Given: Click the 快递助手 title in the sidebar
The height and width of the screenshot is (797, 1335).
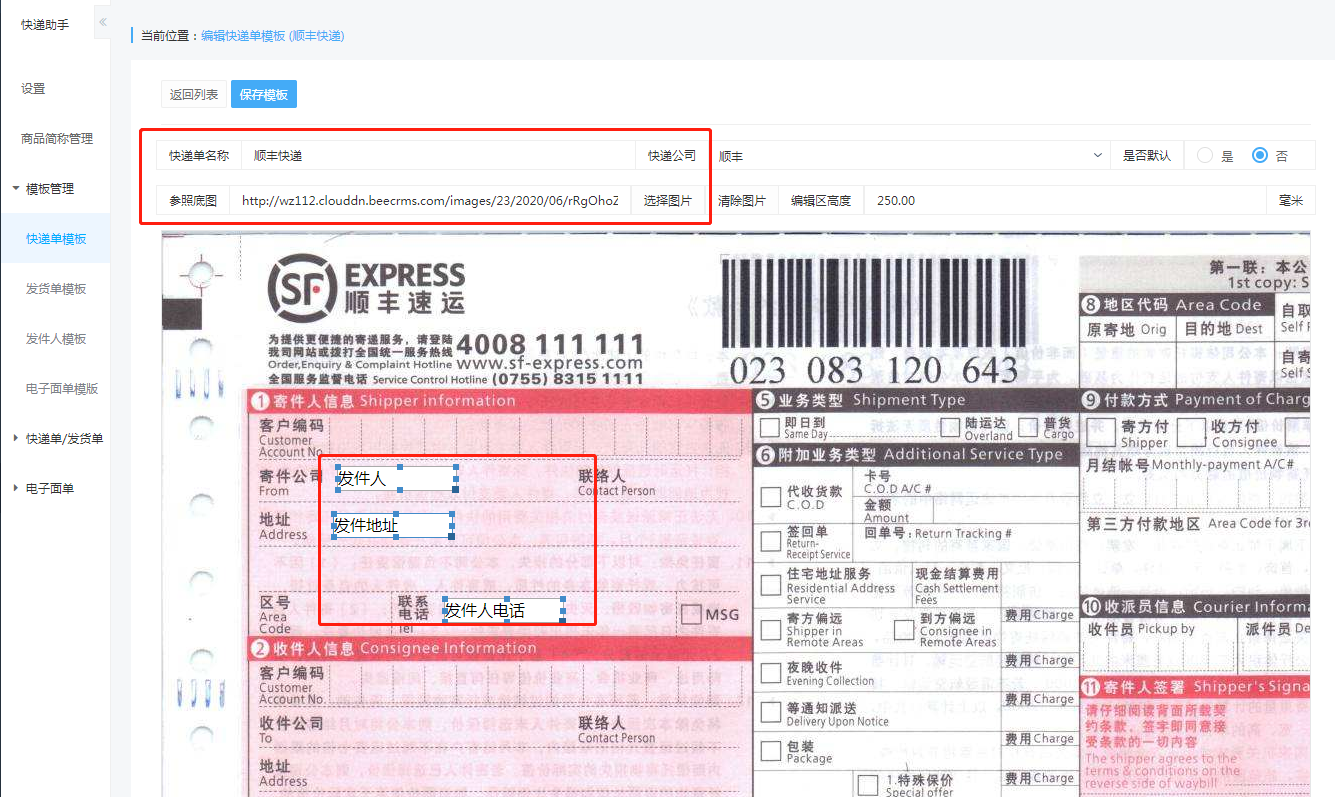Looking at the screenshot, I should pos(45,24).
